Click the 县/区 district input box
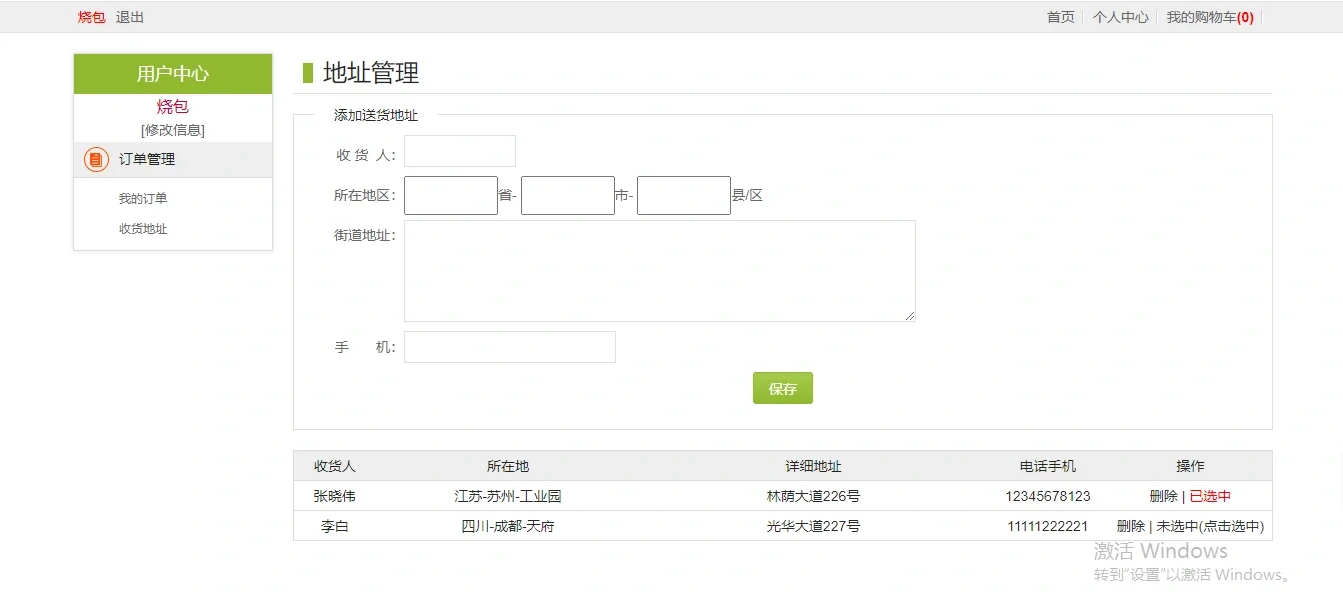Viewport: 1343px width, 595px height. [x=683, y=196]
